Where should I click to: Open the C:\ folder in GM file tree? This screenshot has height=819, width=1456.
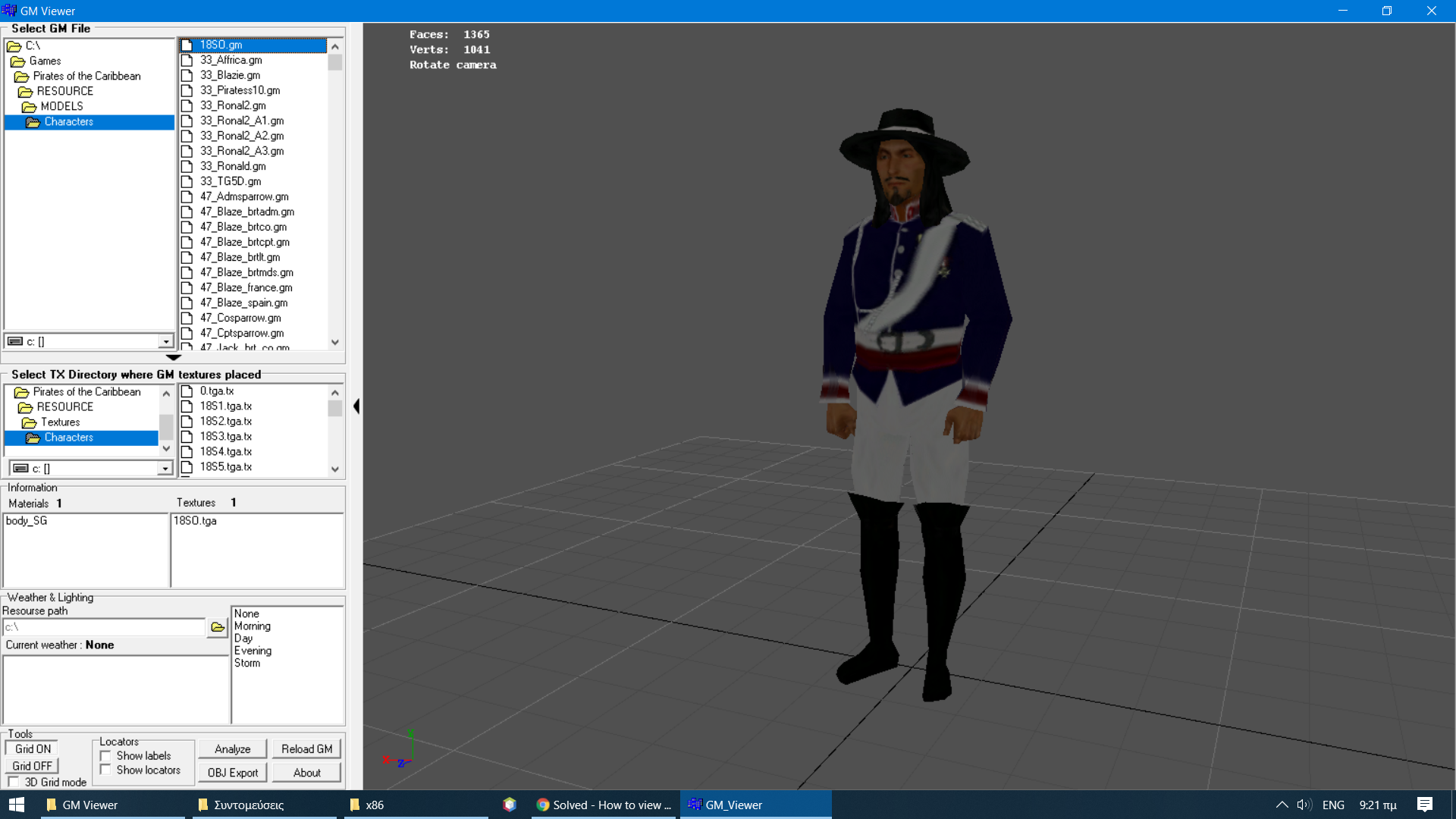pos(24,45)
